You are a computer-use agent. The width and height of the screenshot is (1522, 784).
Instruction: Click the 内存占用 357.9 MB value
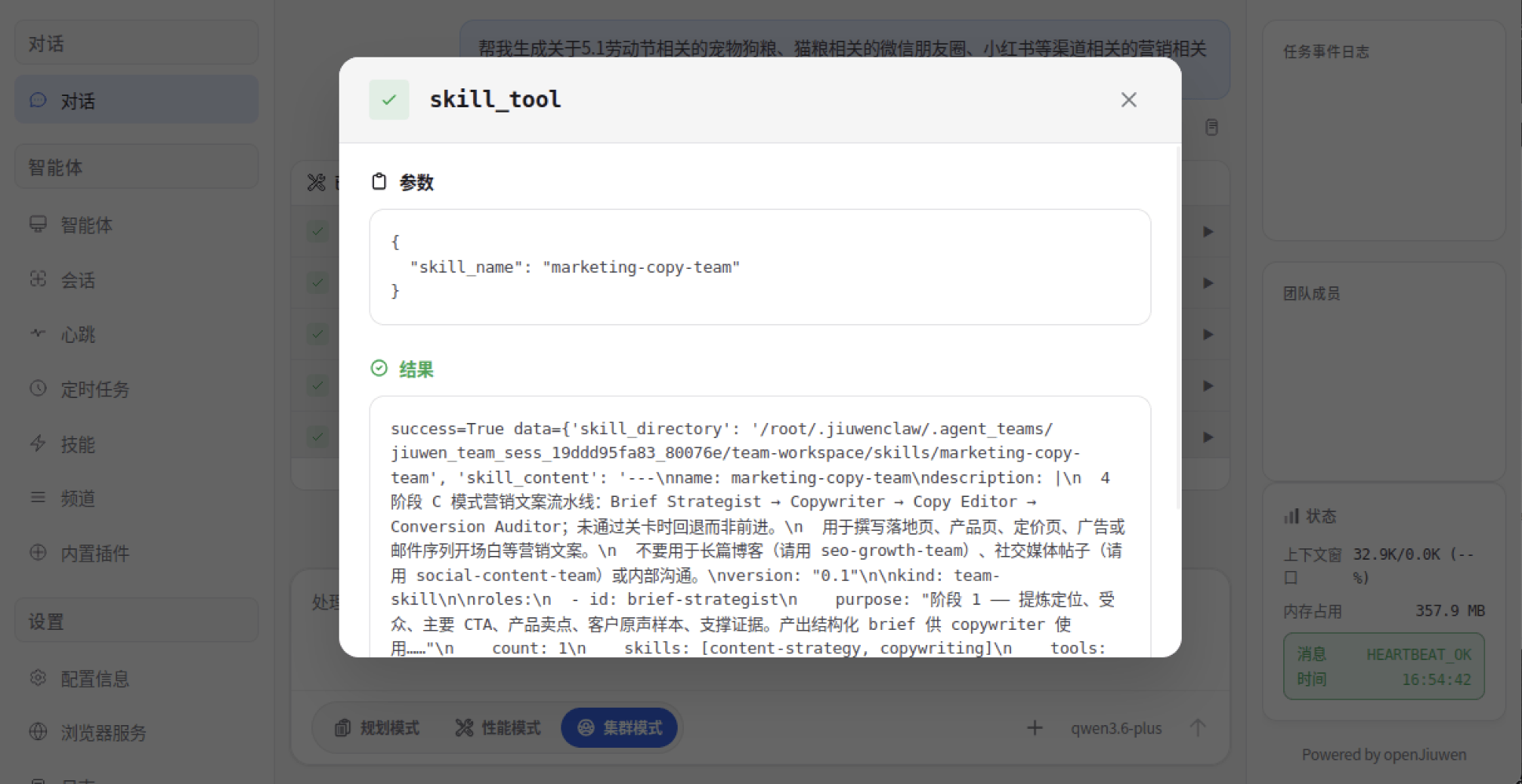1449,611
